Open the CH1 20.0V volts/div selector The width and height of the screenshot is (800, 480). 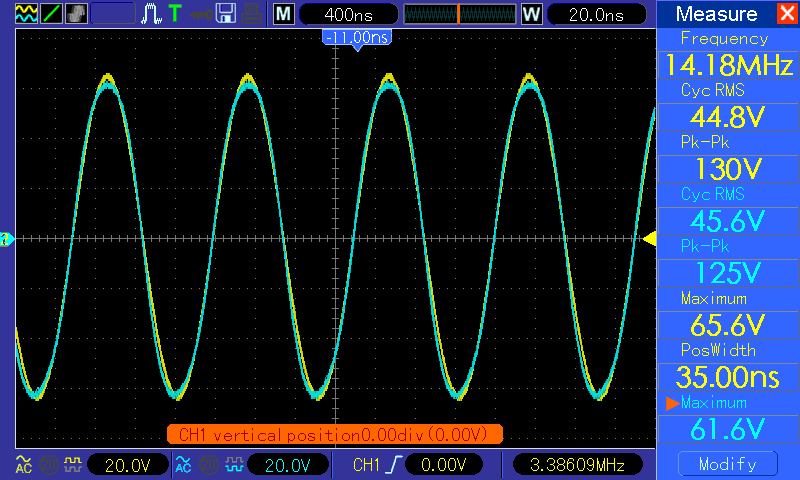coord(127,464)
